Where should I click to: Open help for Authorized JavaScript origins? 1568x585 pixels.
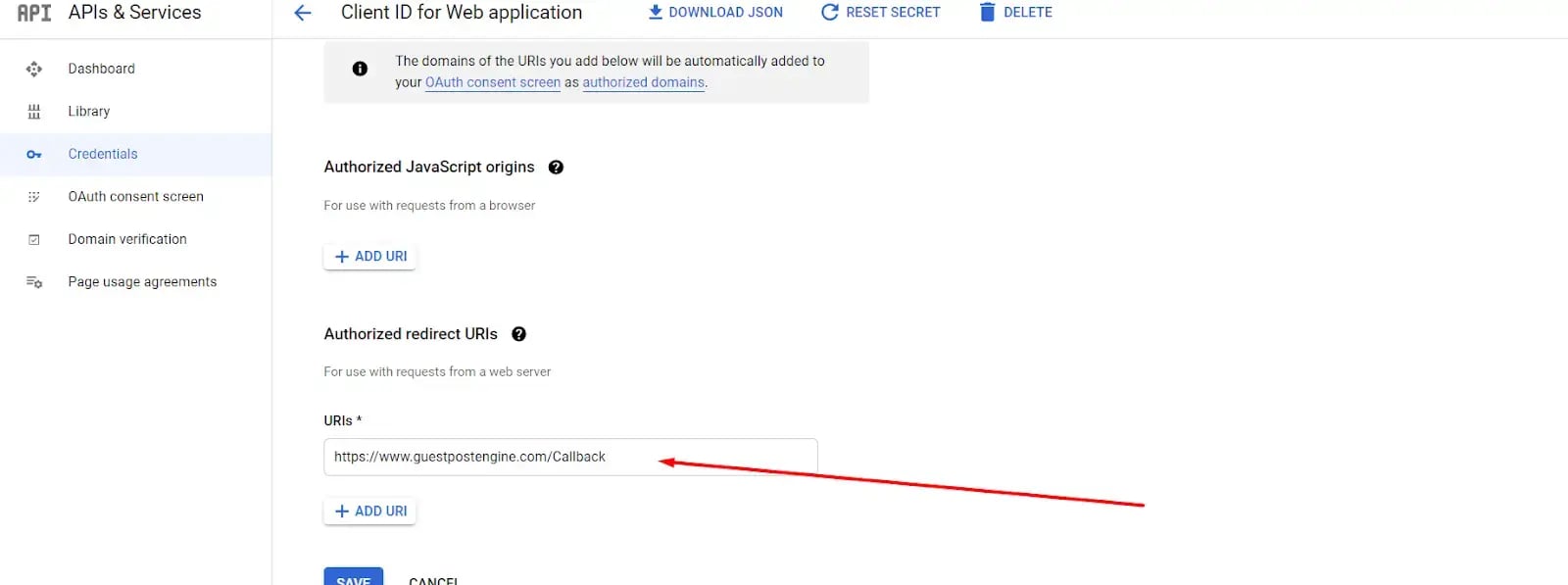(x=556, y=168)
